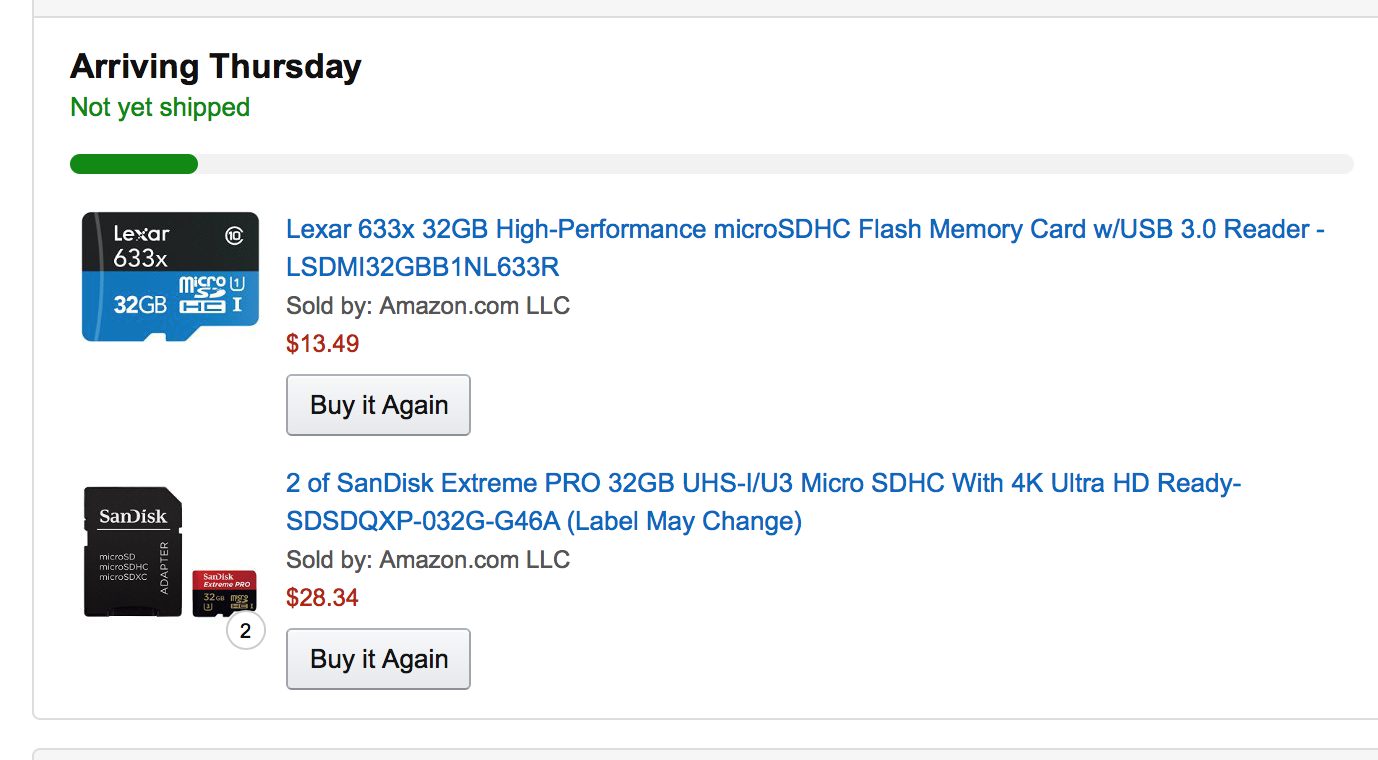Click the green filled part of the shipment progress bar
Image resolution: width=1378 pixels, height=760 pixels.
click(133, 164)
